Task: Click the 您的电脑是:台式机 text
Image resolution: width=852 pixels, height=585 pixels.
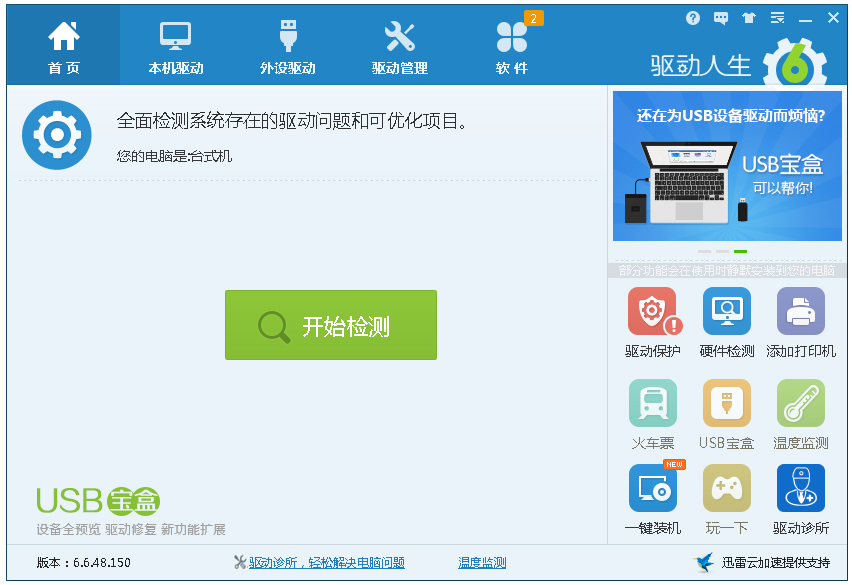Action: (x=174, y=156)
